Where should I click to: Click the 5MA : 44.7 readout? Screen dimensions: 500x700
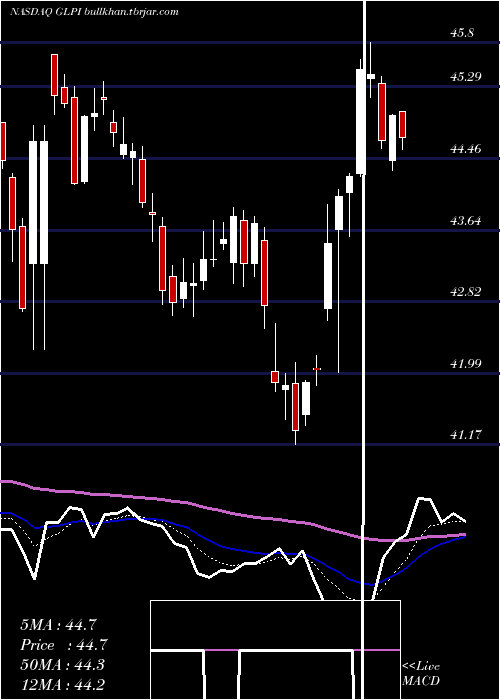tap(58, 625)
